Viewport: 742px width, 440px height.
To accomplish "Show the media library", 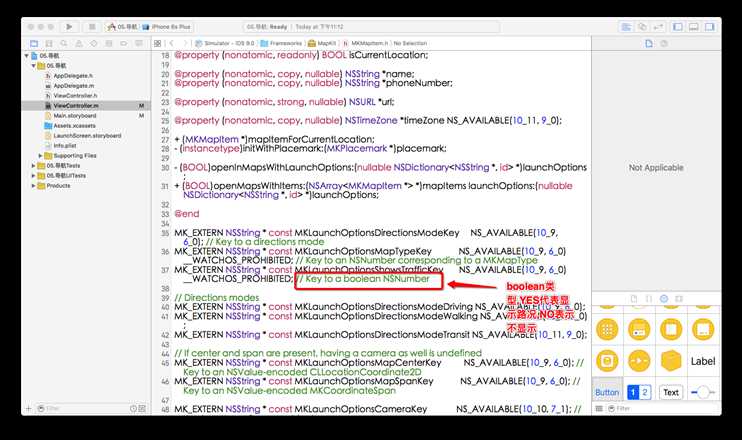I will (x=679, y=299).
